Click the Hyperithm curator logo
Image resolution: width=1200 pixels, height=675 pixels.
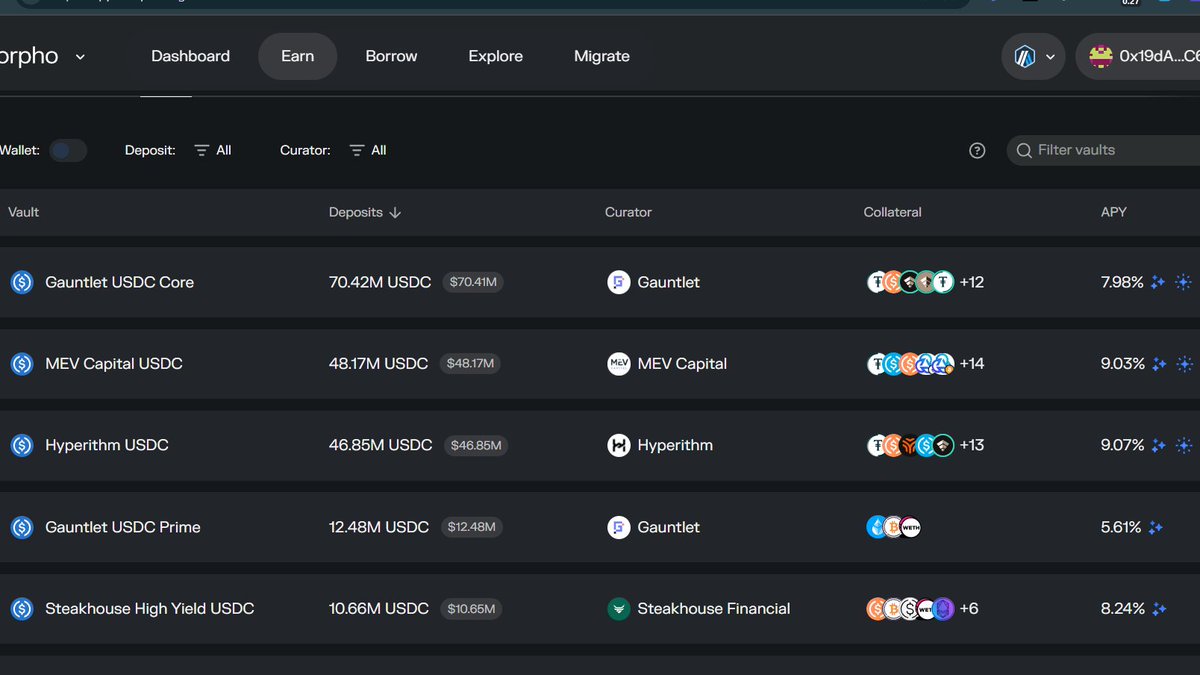(x=619, y=445)
